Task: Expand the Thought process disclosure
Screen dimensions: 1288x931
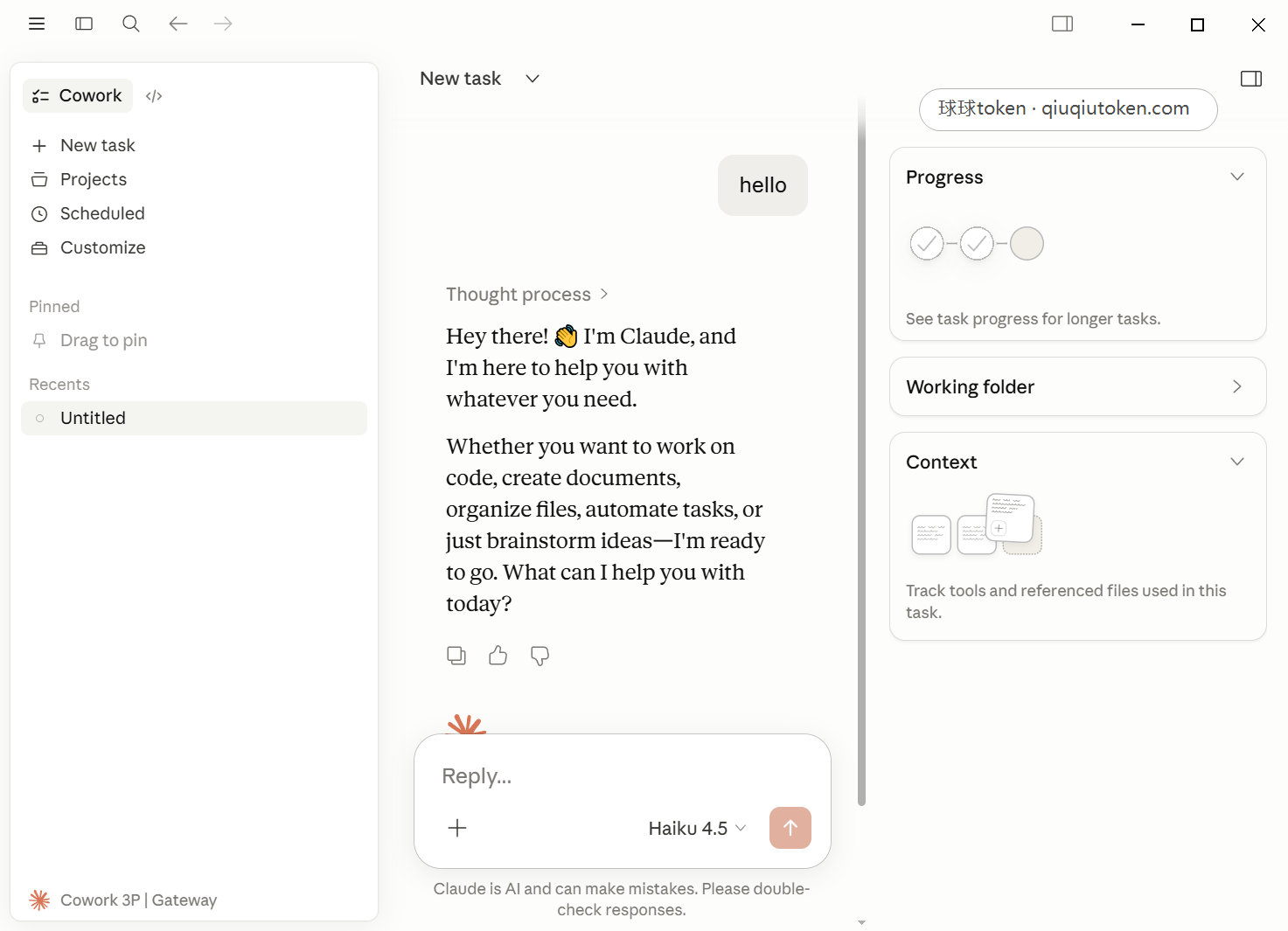Action: pyautogui.click(x=527, y=295)
